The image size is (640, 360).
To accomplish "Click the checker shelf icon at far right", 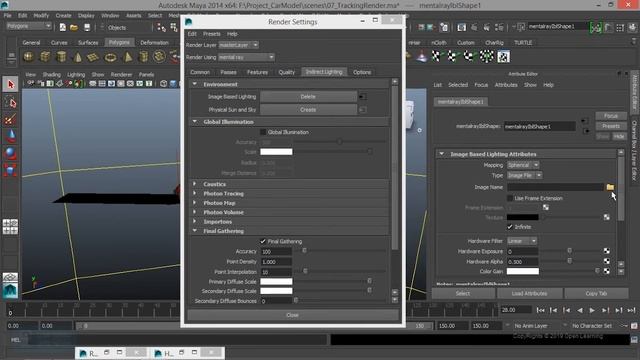I will click(x=503, y=57).
